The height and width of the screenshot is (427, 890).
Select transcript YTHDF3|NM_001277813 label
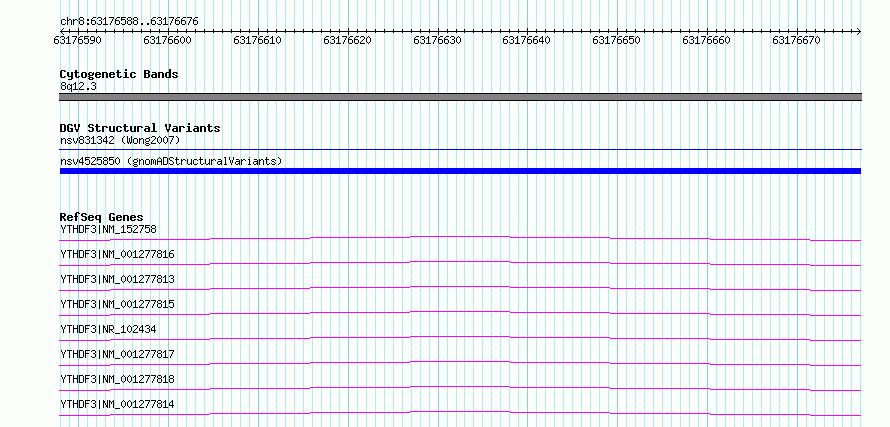[x=117, y=279]
